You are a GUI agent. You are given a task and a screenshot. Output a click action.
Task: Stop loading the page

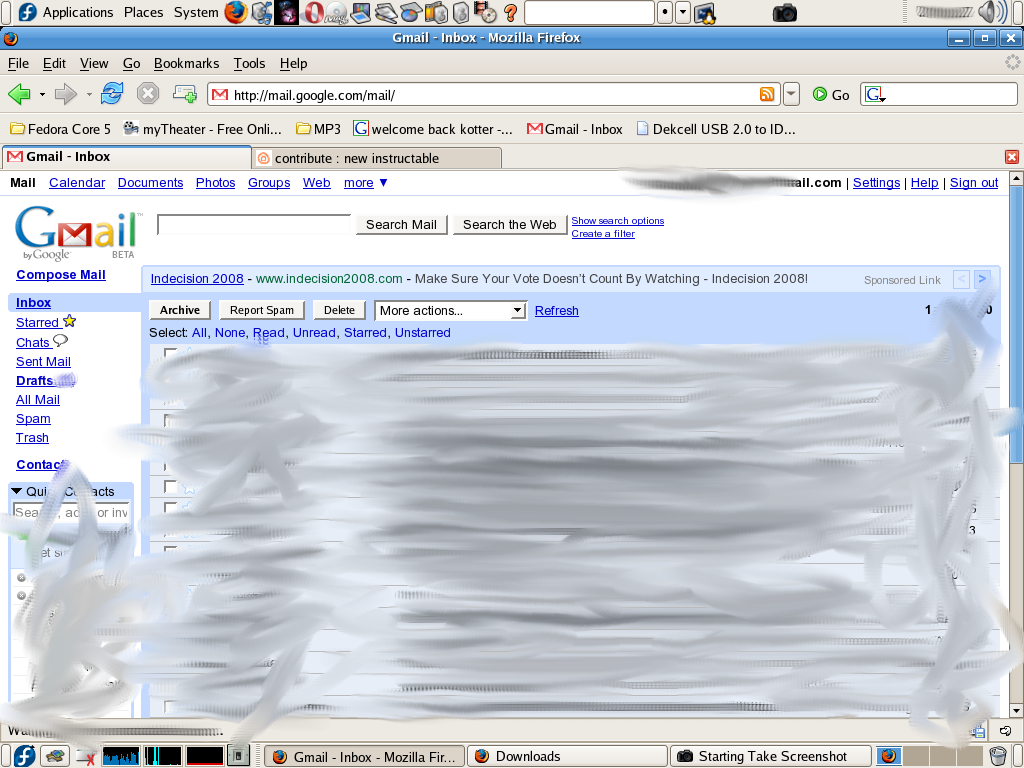click(x=148, y=93)
